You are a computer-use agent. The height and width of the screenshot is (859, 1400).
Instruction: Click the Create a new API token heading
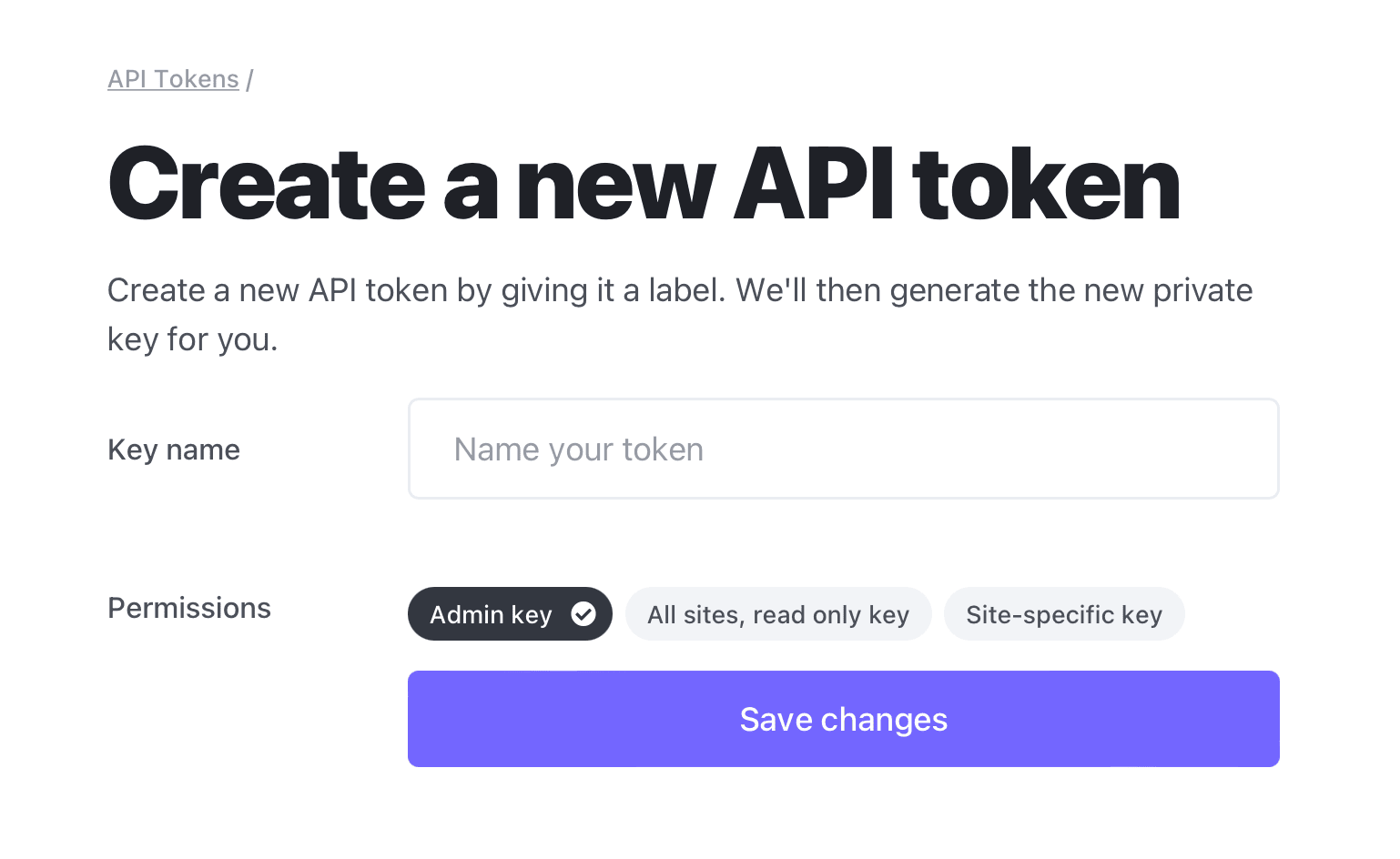(x=643, y=184)
